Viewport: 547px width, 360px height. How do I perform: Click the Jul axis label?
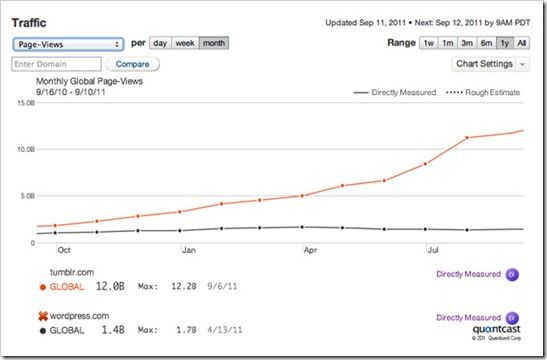433,250
